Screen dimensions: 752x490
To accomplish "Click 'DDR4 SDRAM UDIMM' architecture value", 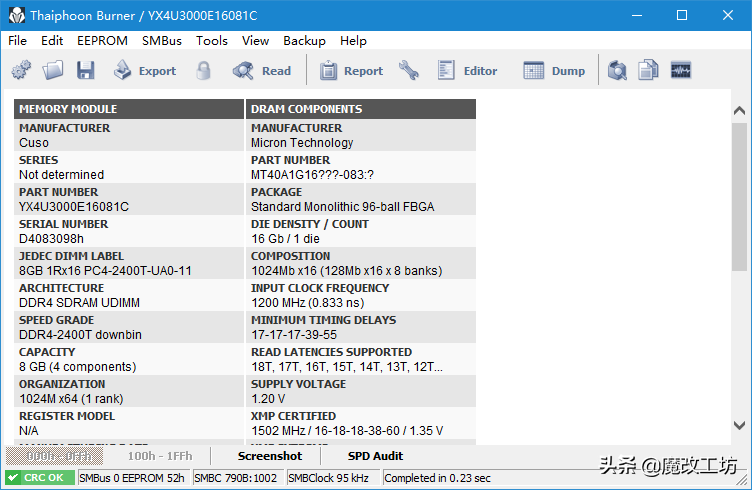I will (x=80, y=303).
